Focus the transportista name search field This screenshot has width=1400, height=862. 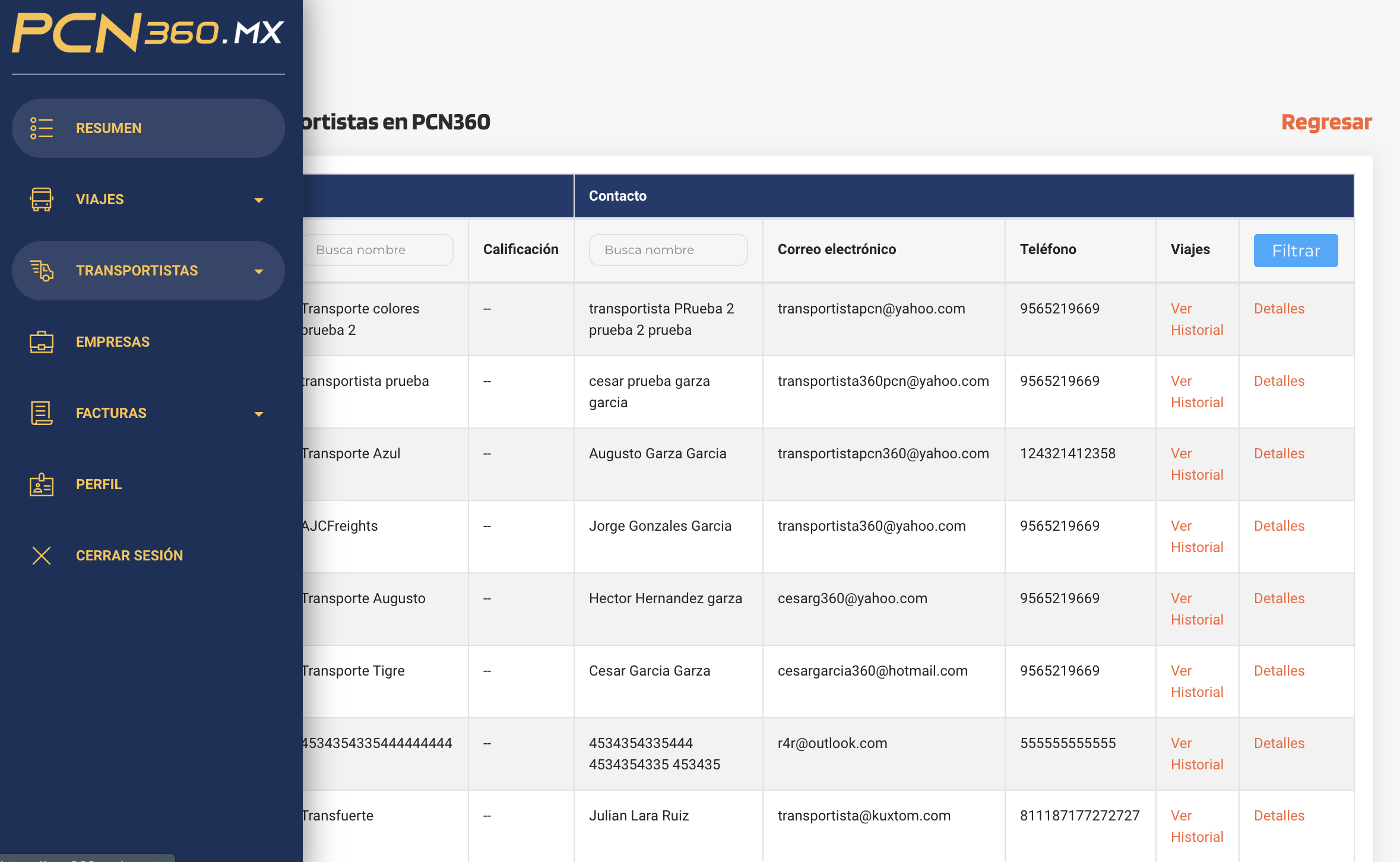(x=377, y=250)
